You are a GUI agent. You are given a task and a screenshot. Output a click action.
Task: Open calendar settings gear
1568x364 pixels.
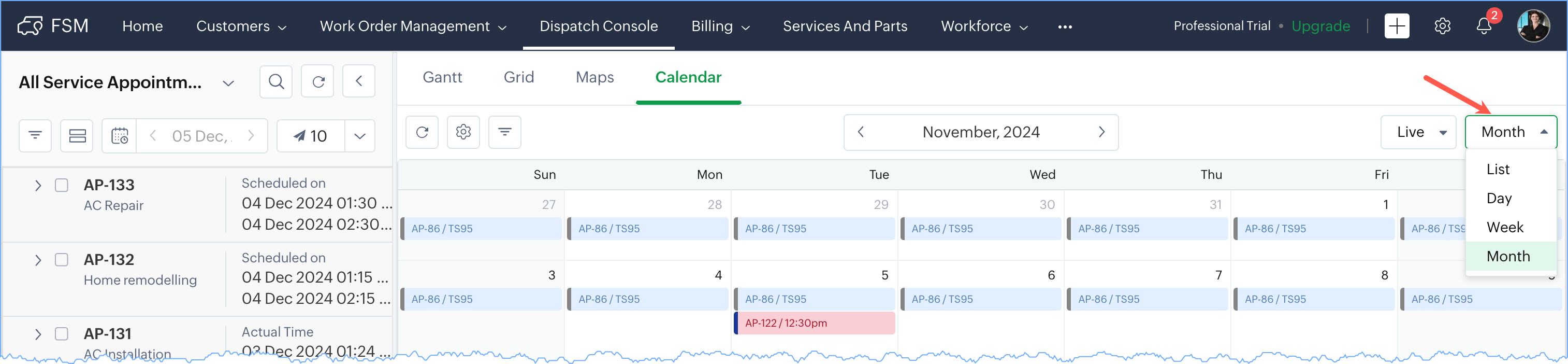[x=463, y=132]
